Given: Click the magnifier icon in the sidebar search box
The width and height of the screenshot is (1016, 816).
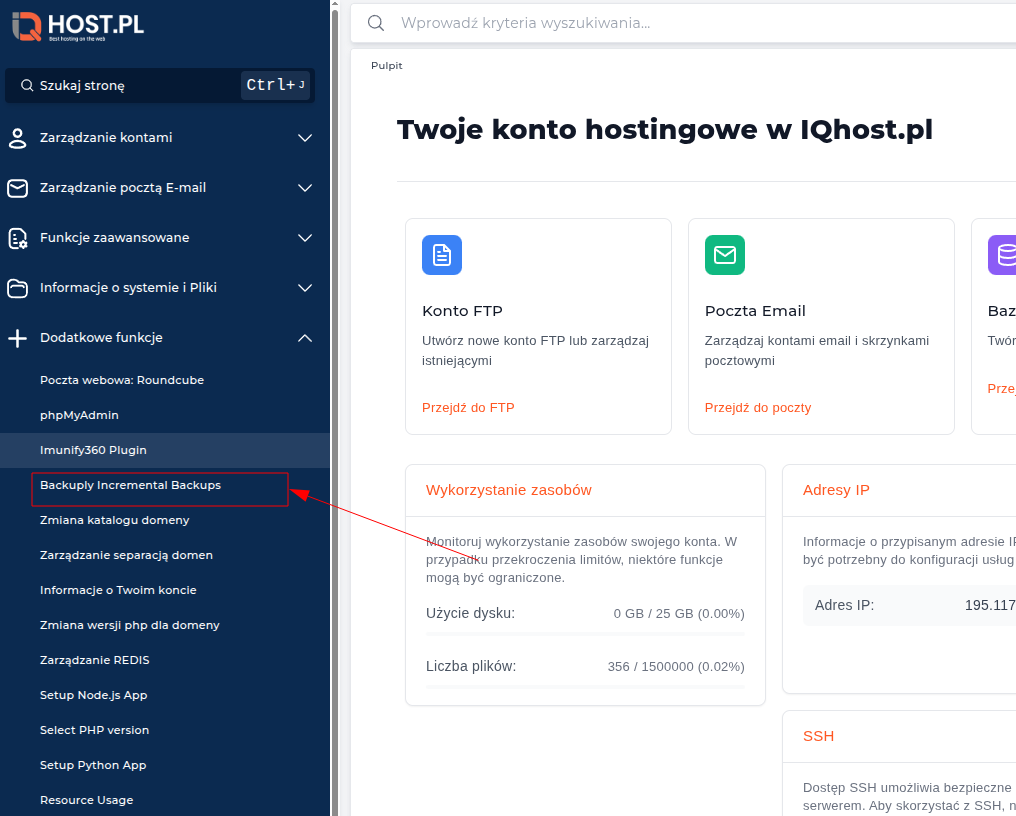Looking at the screenshot, I should [27, 85].
